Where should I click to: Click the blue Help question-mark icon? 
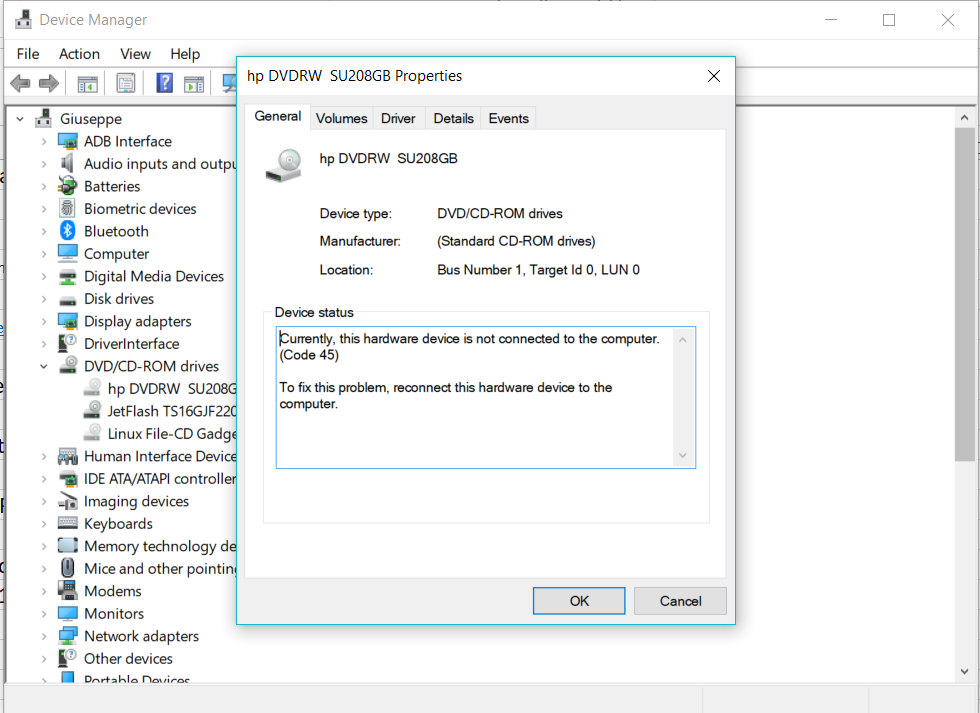164,83
